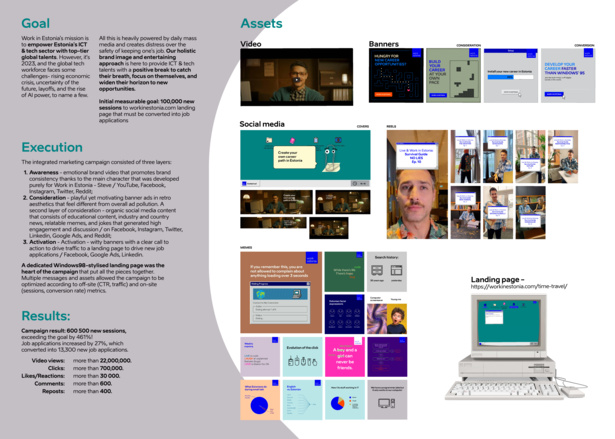
Task: Click list item 3. Activation in Execution
Action: (x=97, y=248)
